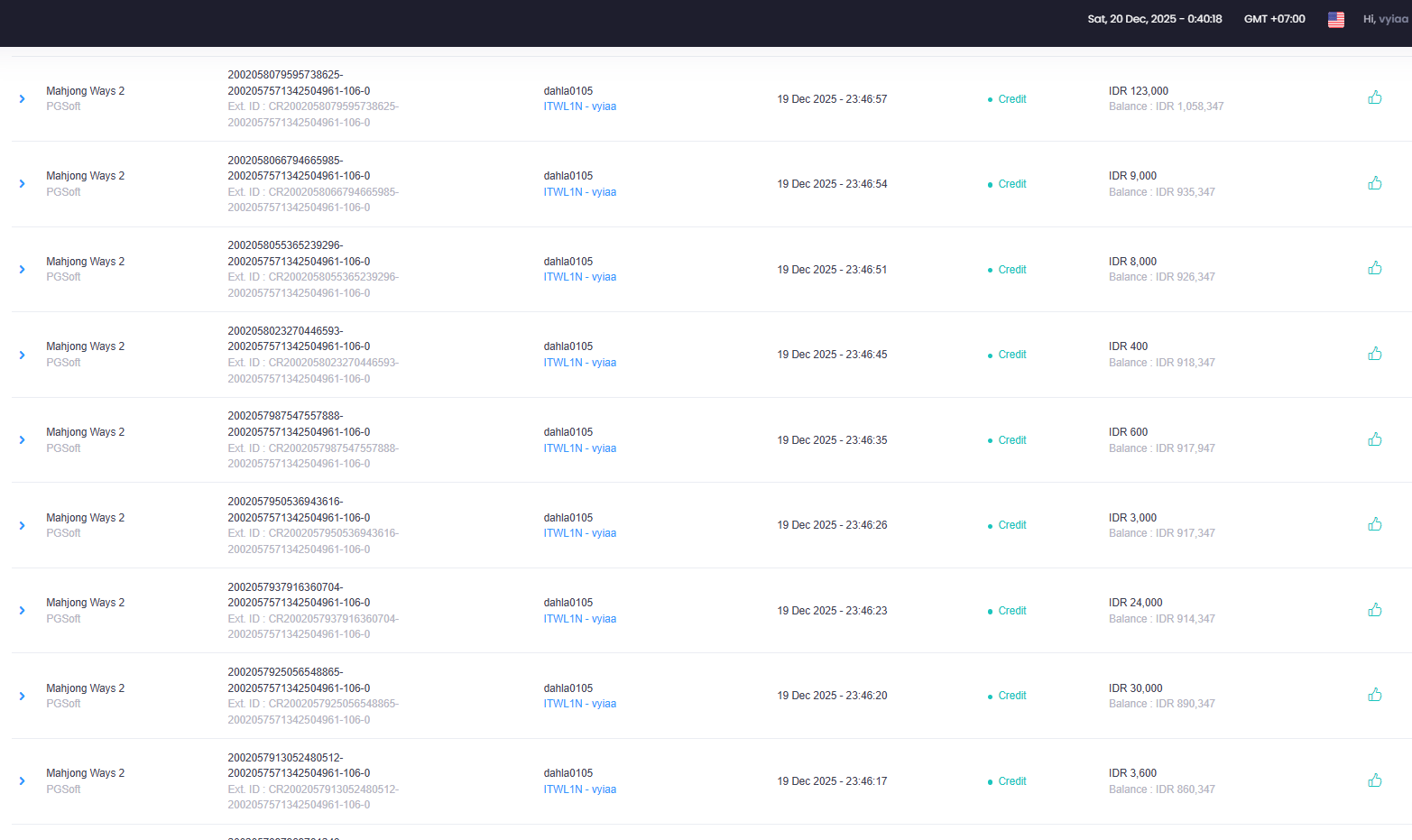Expand the 23:46:26 transaction row chevron
This screenshot has width=1412, height=840.
pos(23,525)
